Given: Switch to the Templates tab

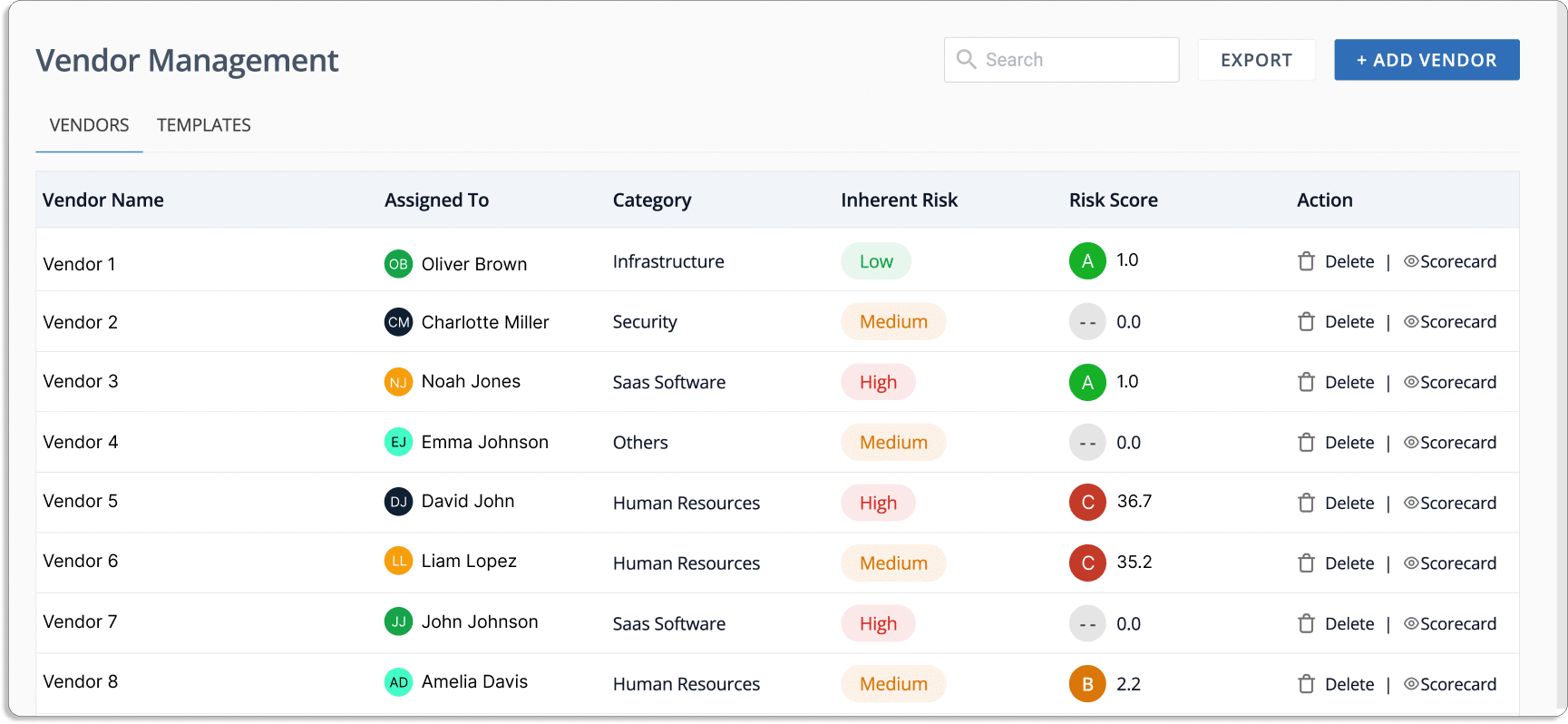Looking at the screenshot, I should click(x=204, y=125).
